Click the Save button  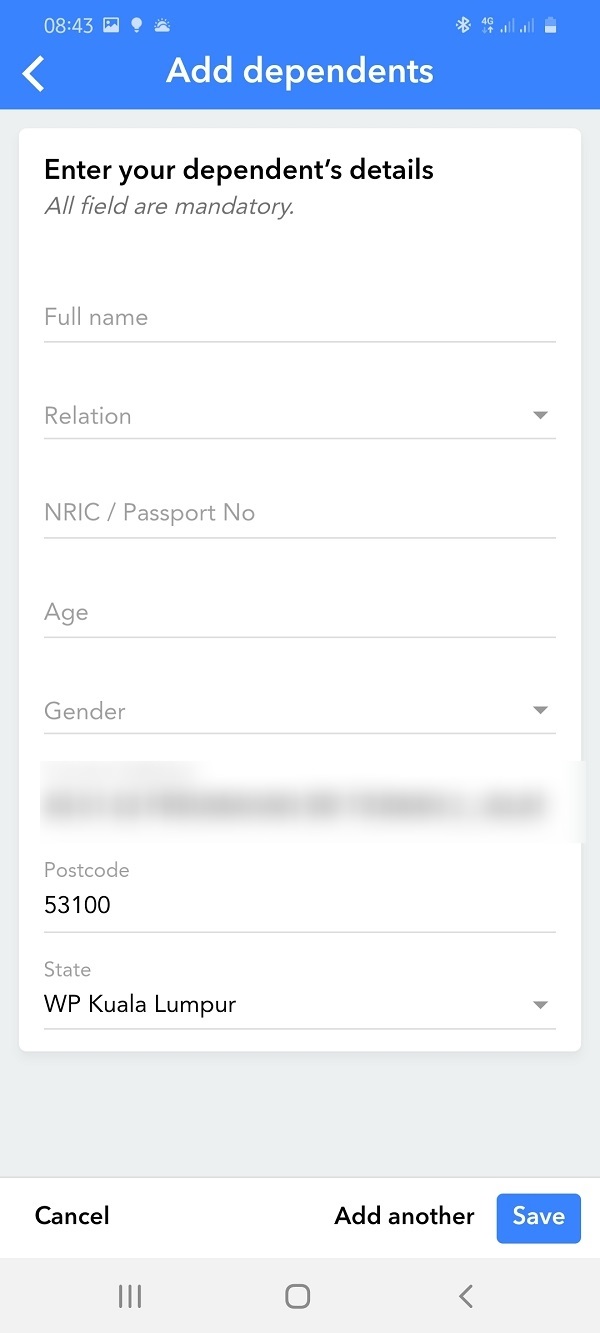click(x=538, y=1217)
